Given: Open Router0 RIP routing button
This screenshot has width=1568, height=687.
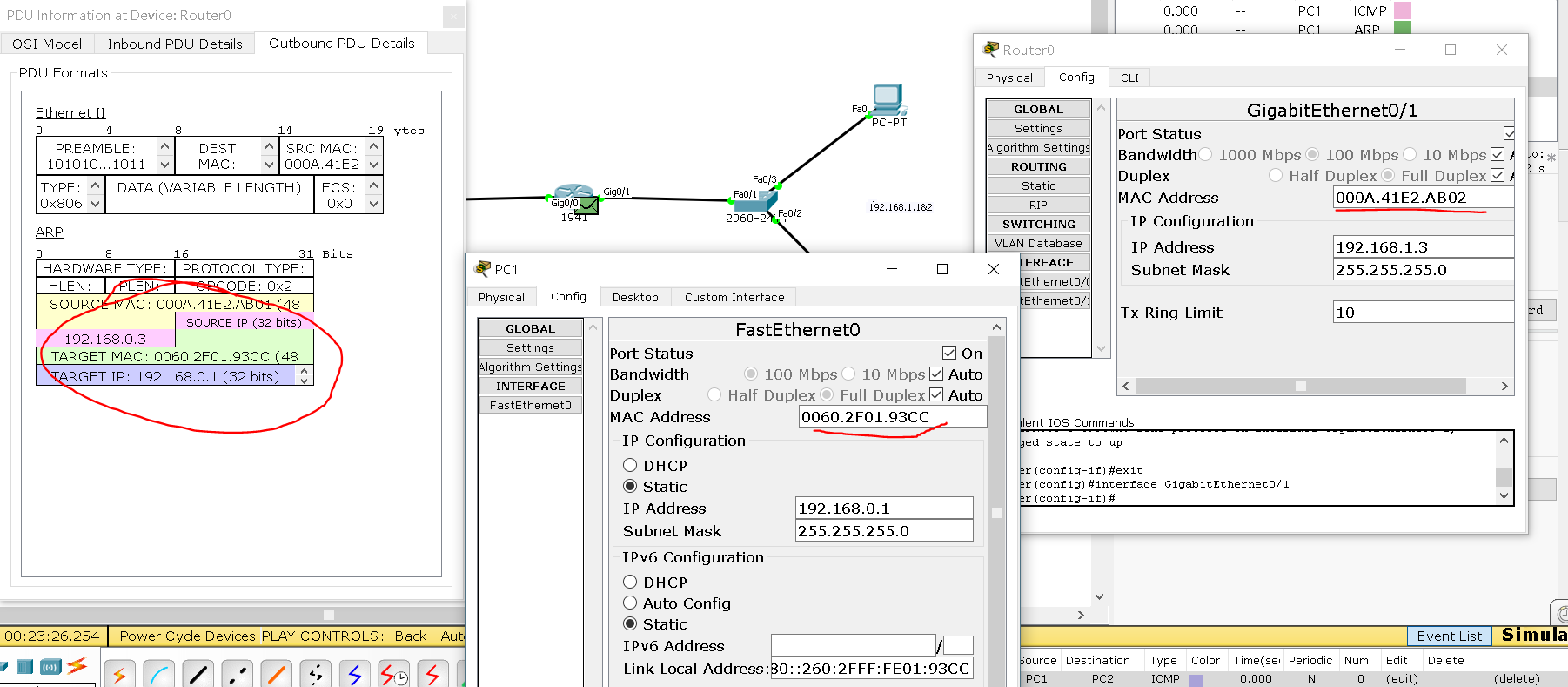Looking at the screenshot, I should point(1038,205).
